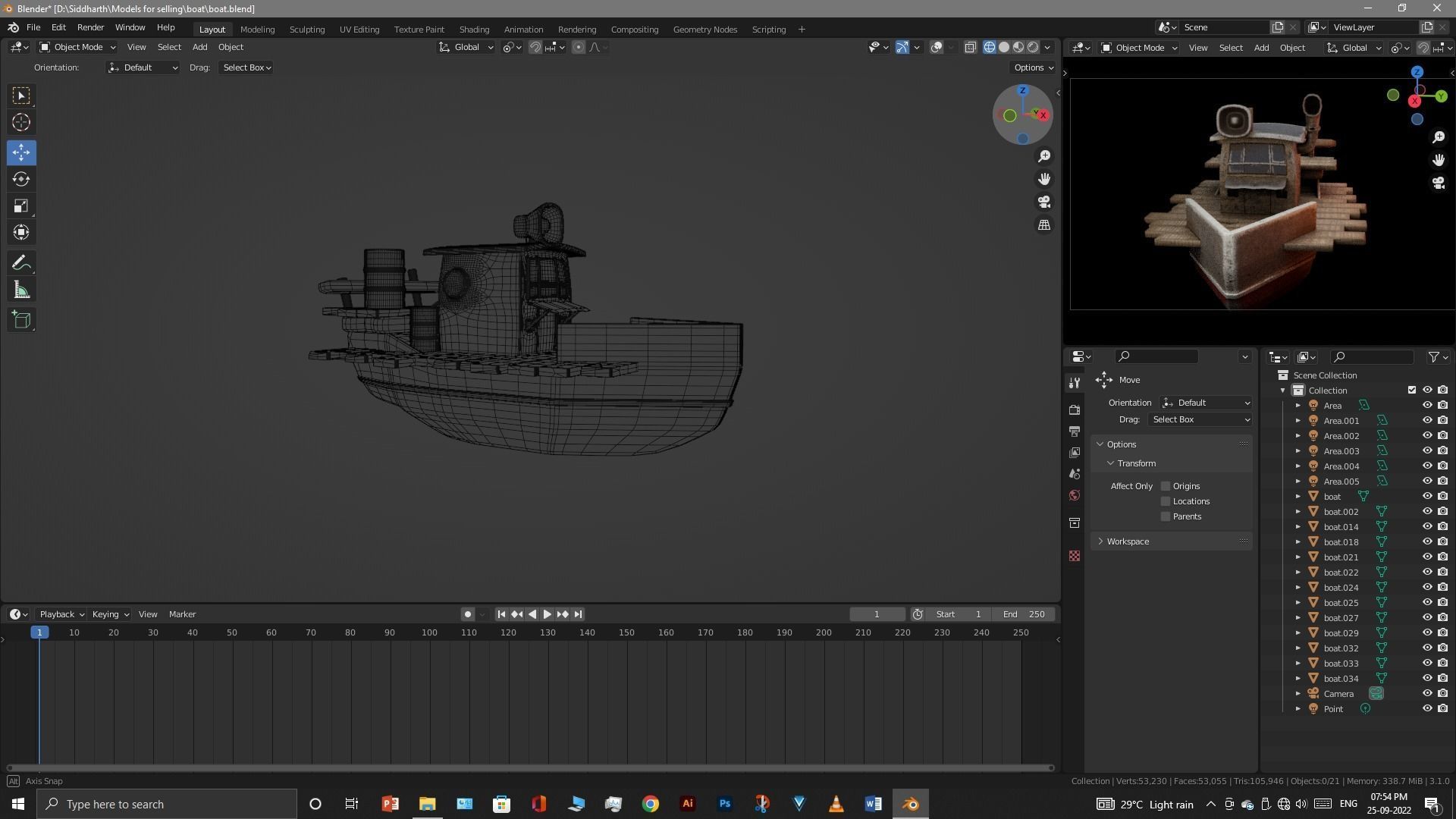Uncheck Collection exclude checkbox

click(1411, 390)
